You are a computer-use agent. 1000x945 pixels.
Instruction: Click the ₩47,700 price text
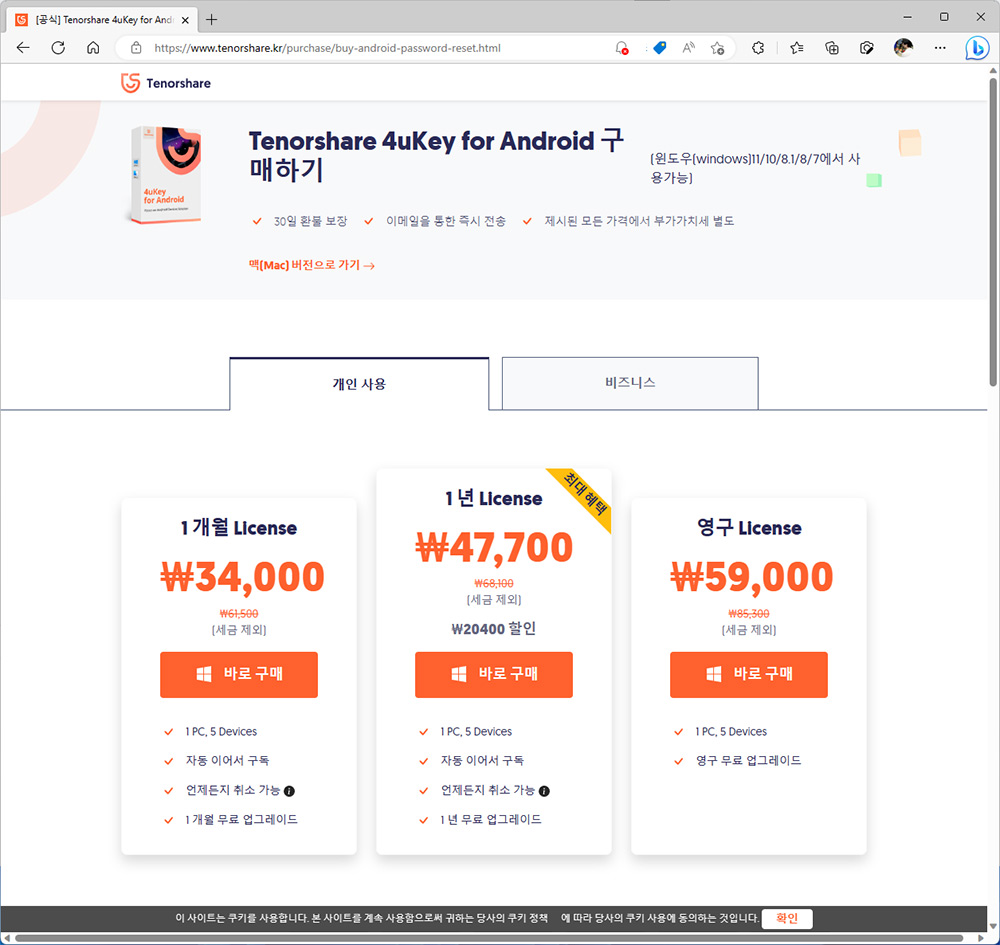pyautogui.click(x=494, y=548)
